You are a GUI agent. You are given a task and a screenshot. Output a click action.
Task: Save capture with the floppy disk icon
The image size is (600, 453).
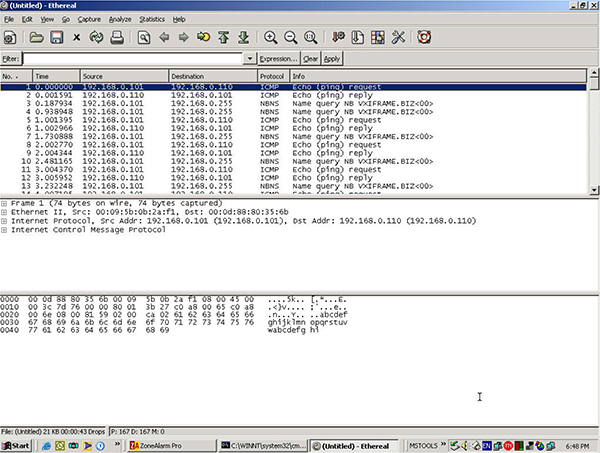coord(57,37)
